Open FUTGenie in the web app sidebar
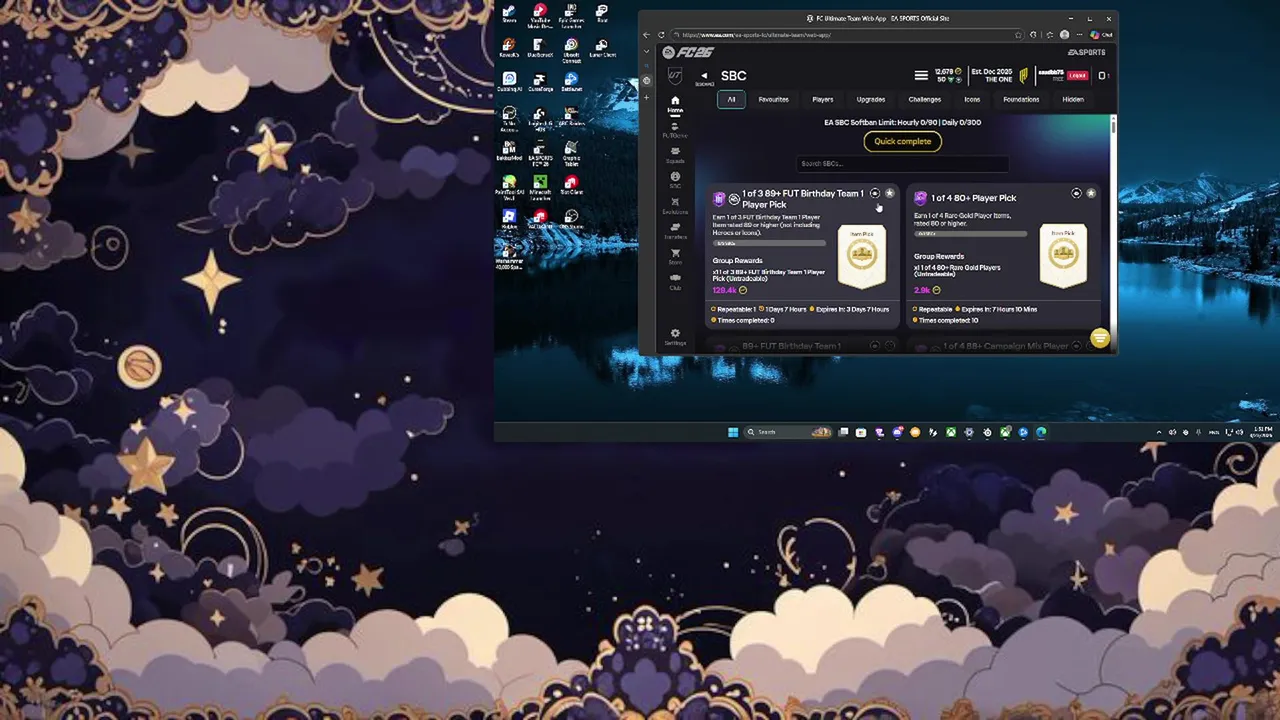 (675, 130)
